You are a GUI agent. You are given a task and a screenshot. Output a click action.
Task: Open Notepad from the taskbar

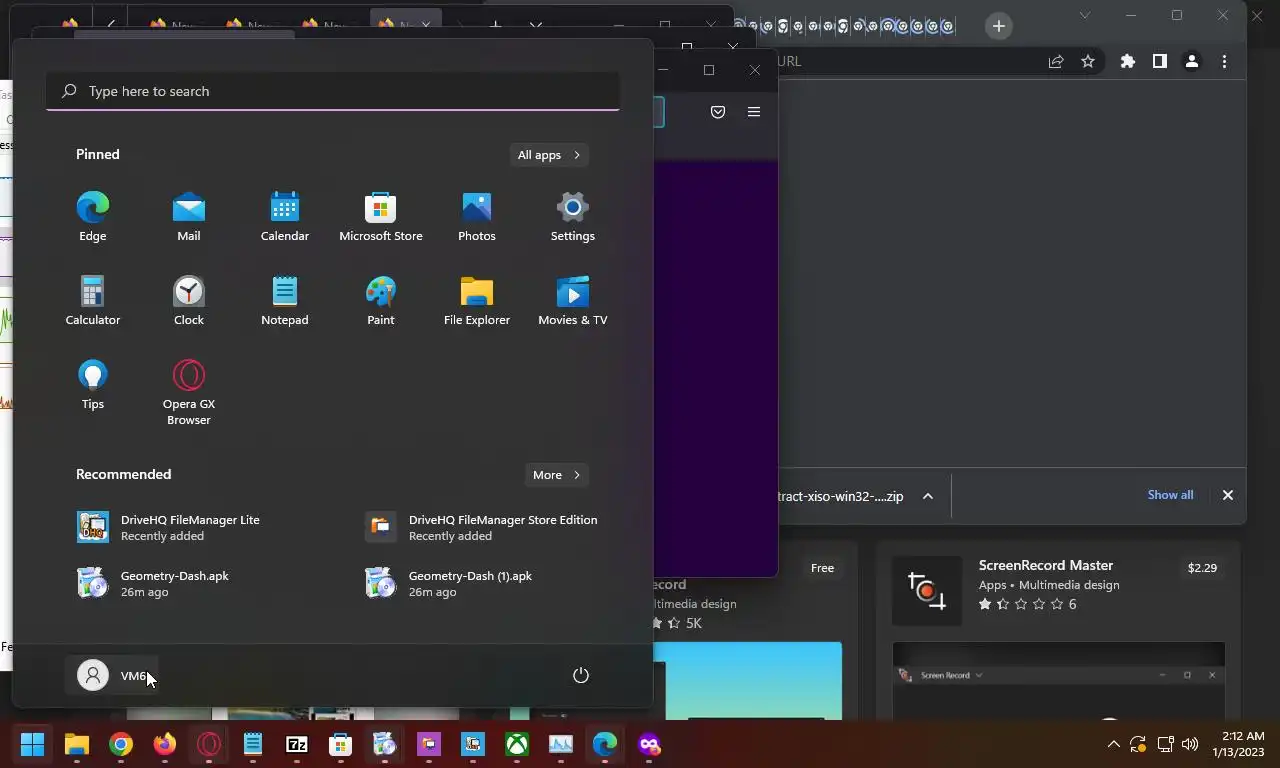tap(253, 744)
